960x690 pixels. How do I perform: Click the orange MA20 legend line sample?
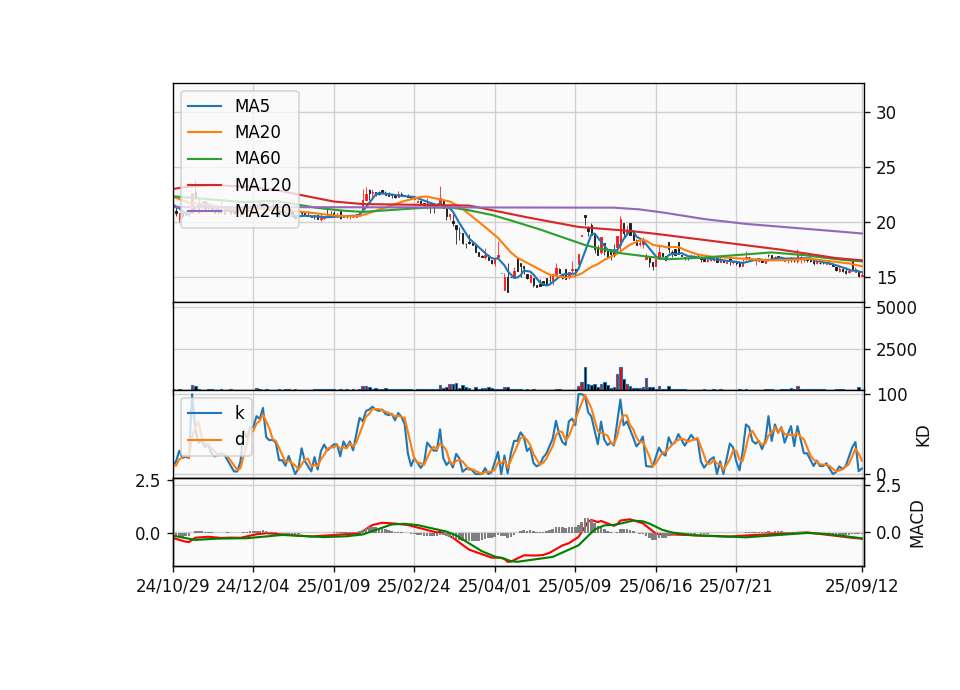(204, 132)
